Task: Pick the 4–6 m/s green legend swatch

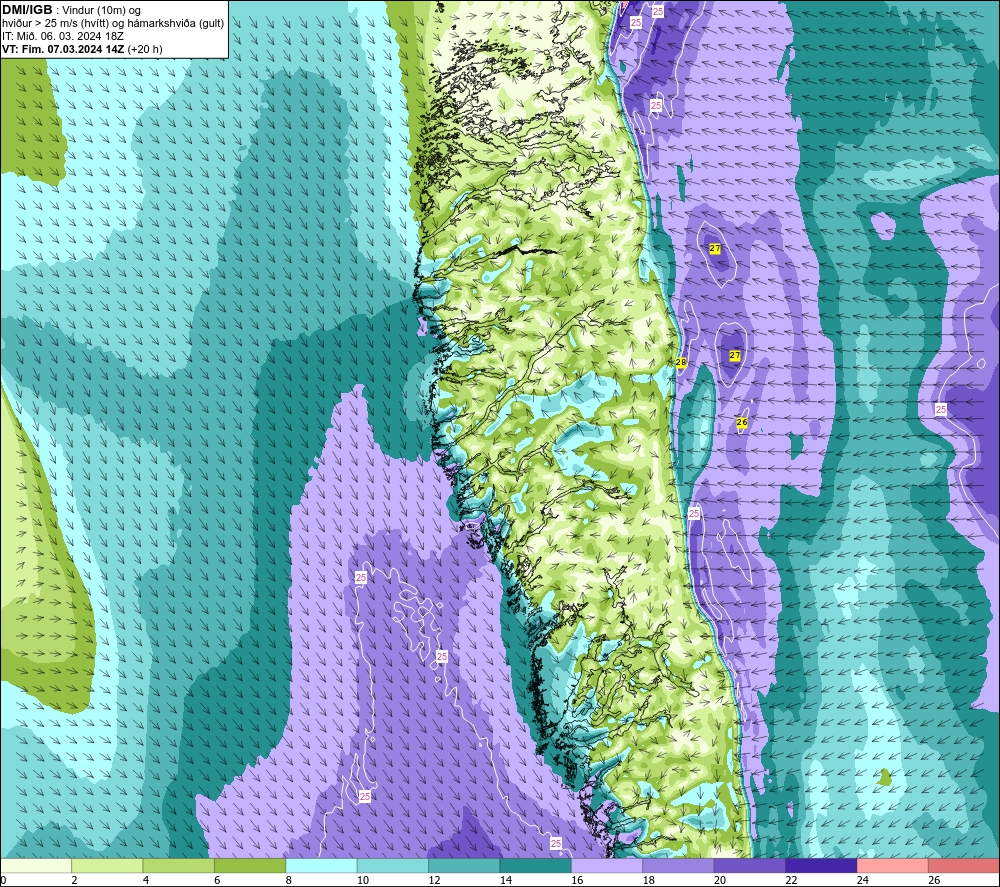Action: tap(179, 865)
